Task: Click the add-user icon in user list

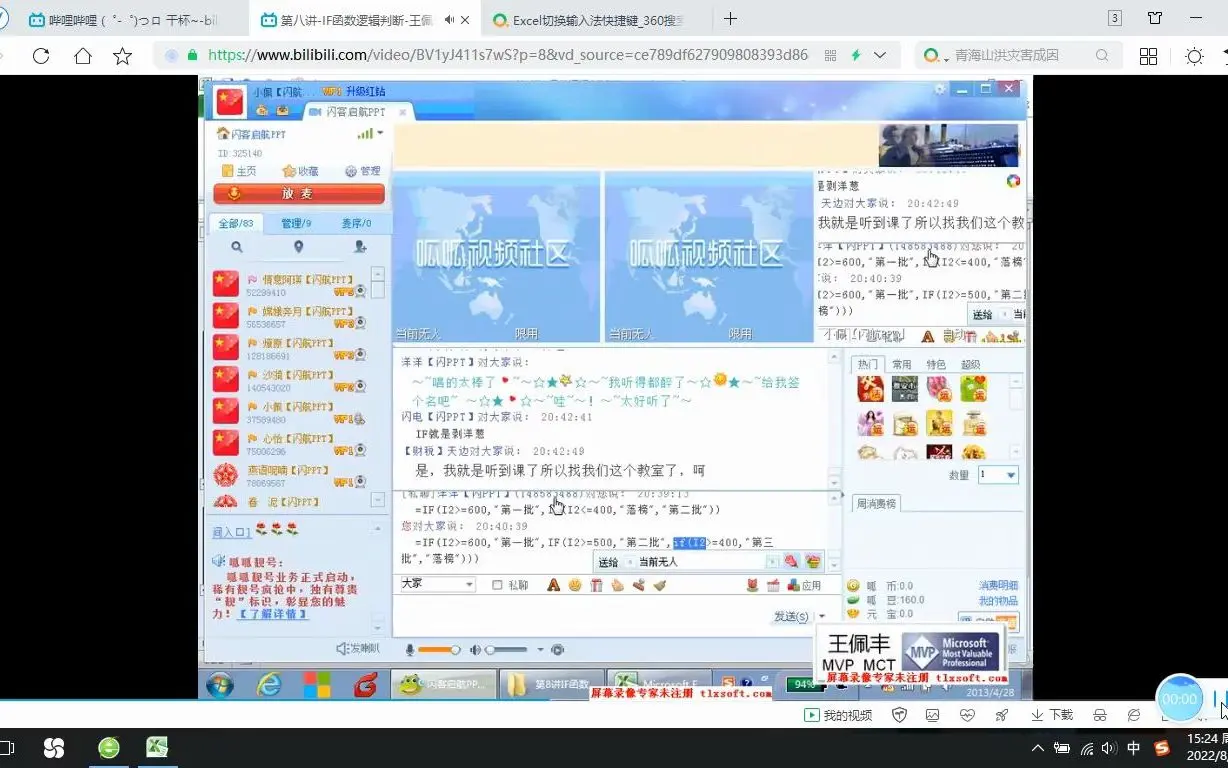Action: pos(360,247)
